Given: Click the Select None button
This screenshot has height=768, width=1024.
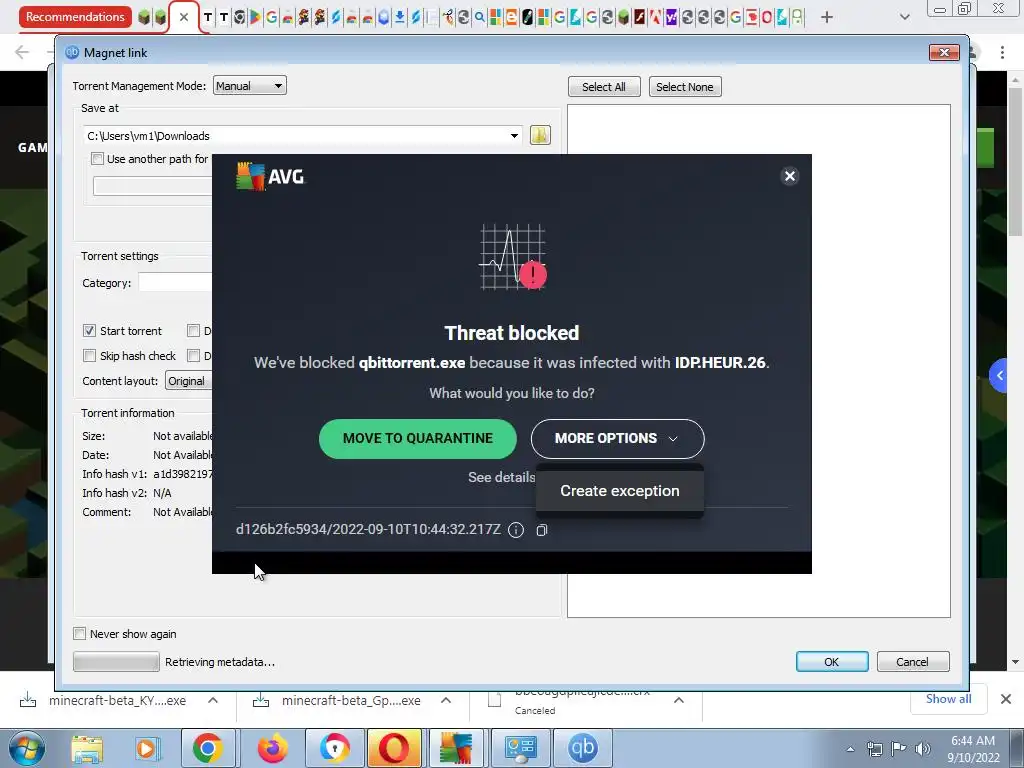Looking at the screenshot, I should point(684,87).
